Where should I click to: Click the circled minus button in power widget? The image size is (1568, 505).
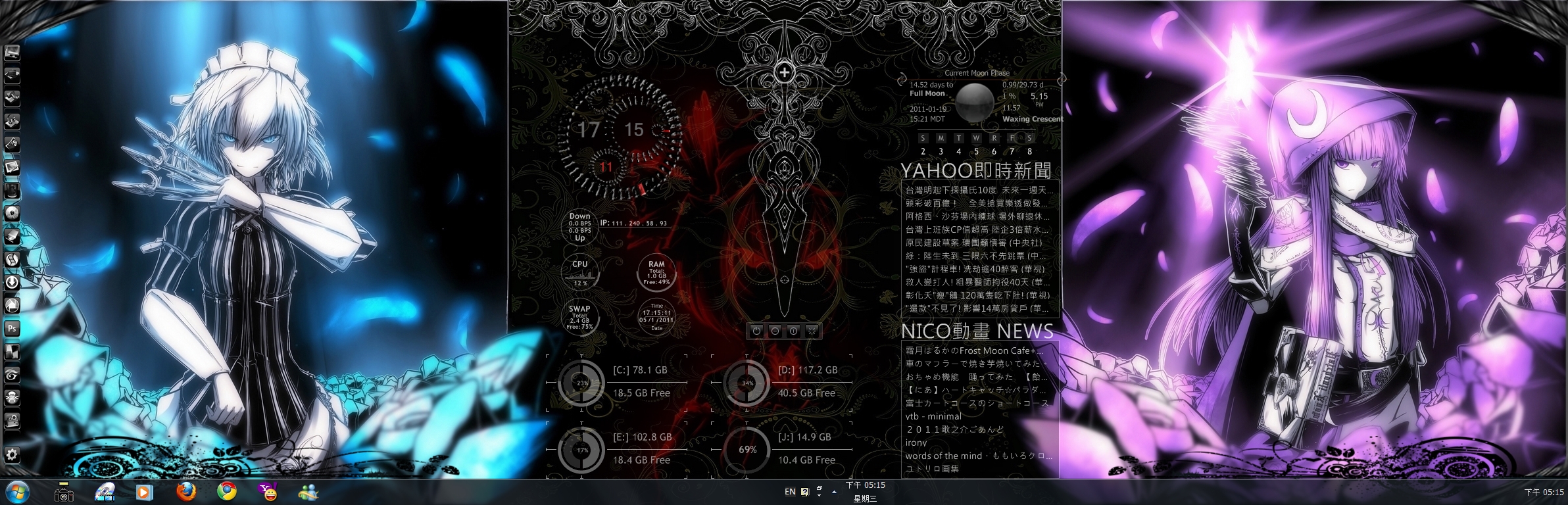click(775, 331)
